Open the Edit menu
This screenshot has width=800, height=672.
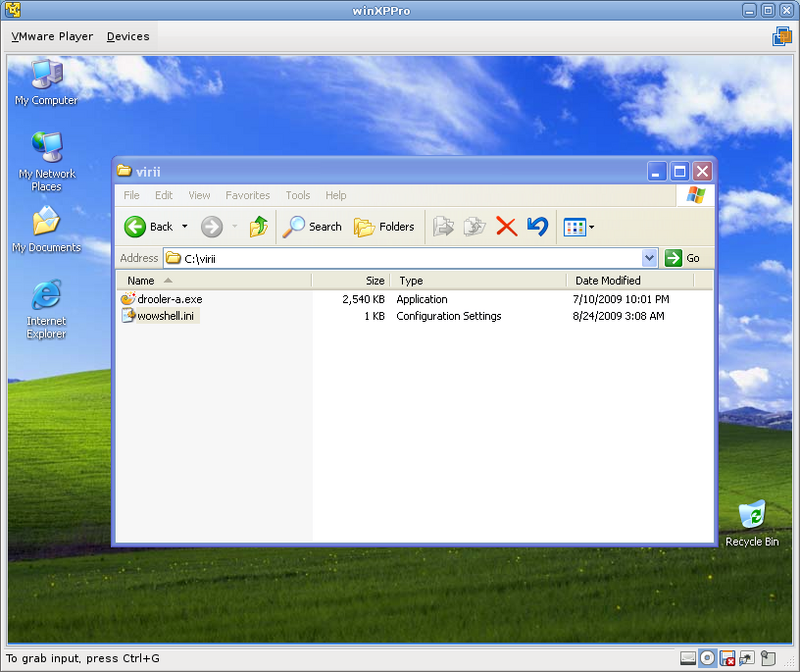(x=164, y=195)
